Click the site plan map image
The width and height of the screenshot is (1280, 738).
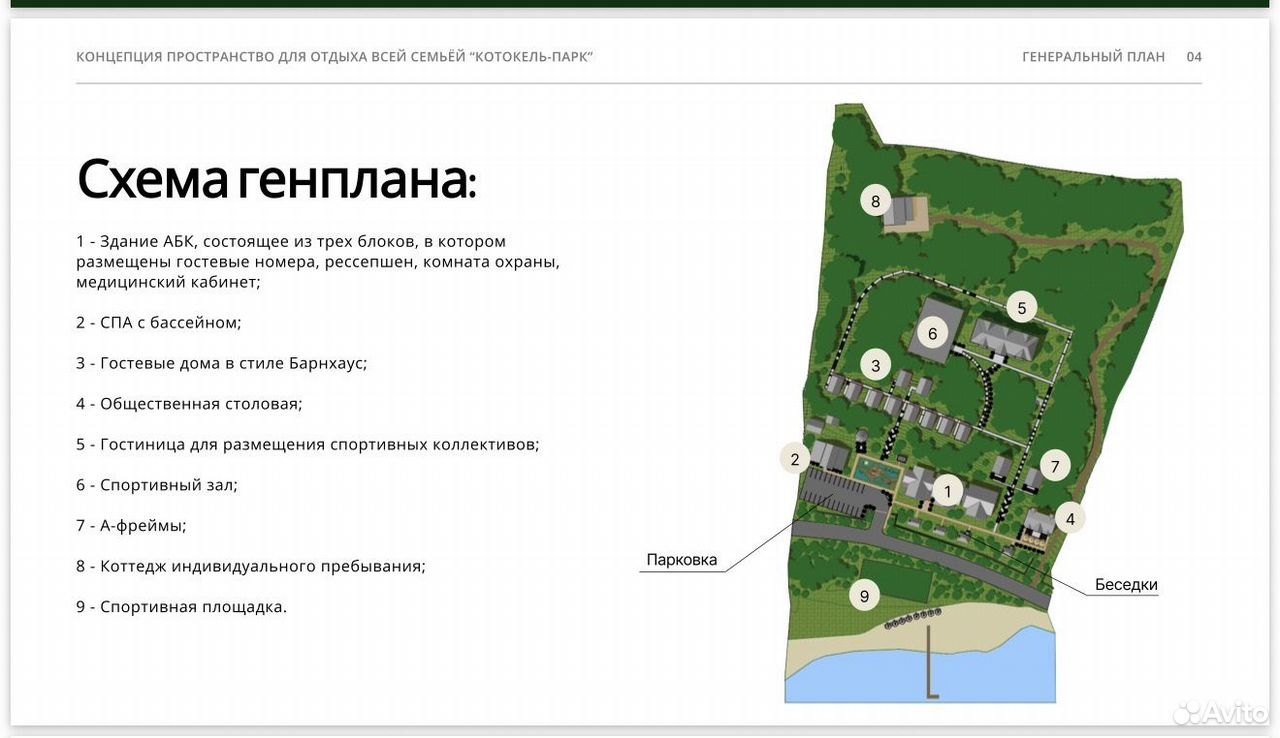coord(985,403)
